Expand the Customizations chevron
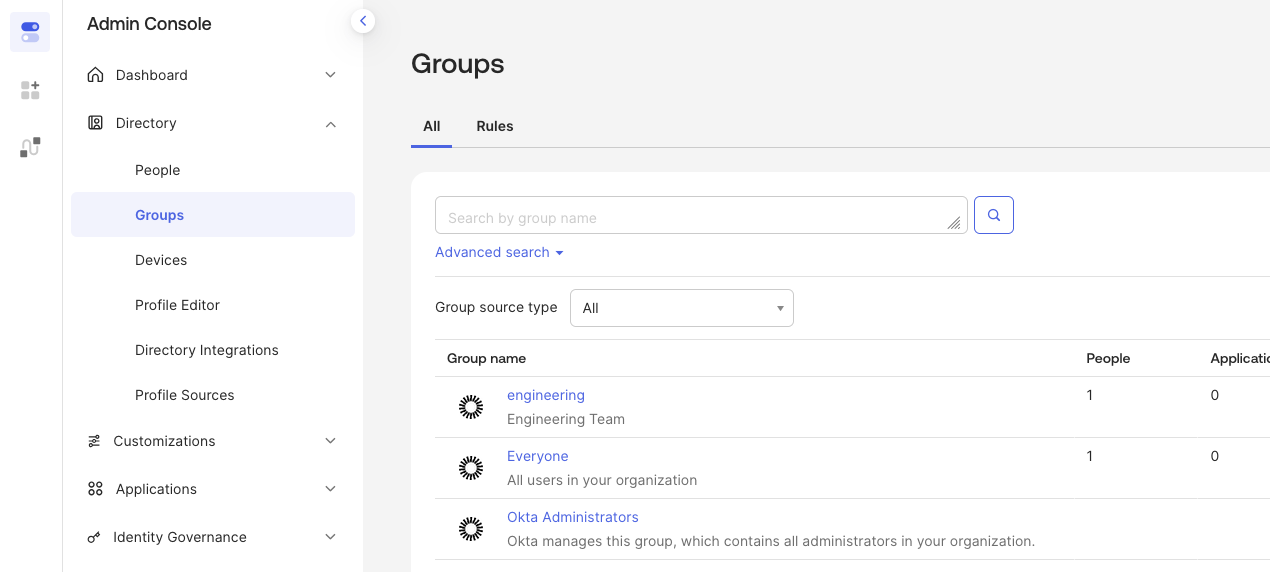1270x572 pixels. pos(331,441)
